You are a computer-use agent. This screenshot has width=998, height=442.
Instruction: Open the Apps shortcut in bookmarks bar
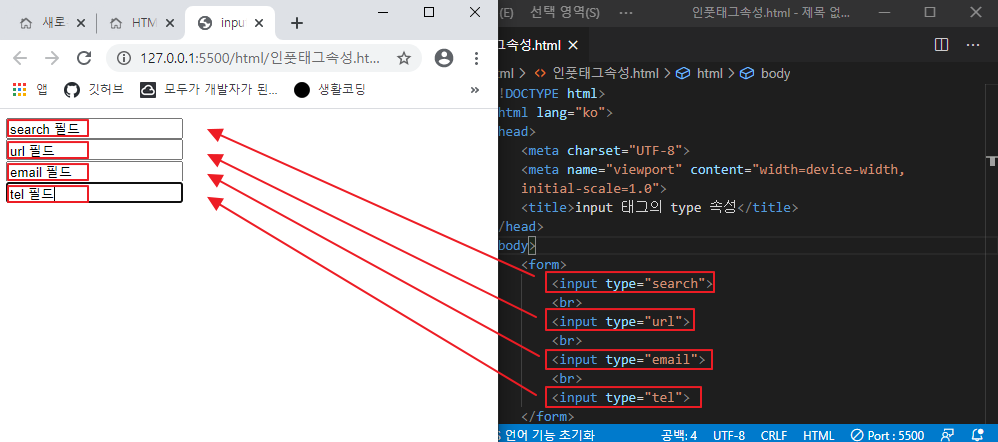30,90
